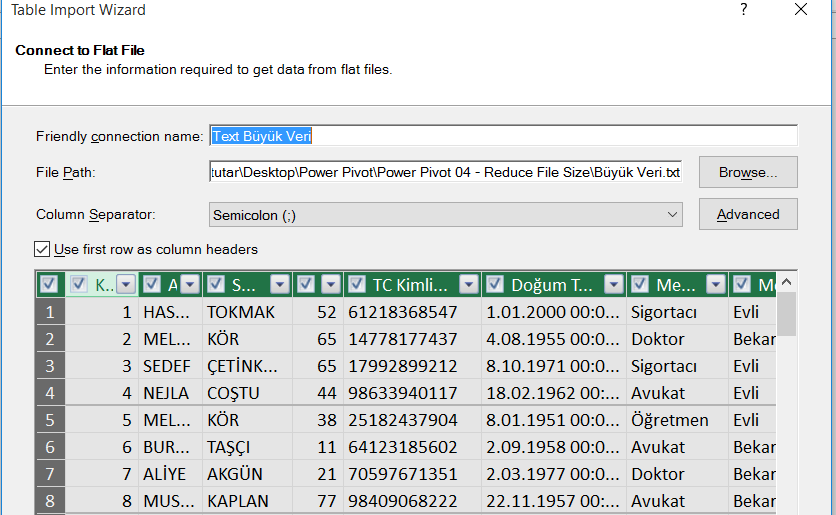Click the cell with 61218368547
This screenshot has width=836, height=515.
pos(402,312)
